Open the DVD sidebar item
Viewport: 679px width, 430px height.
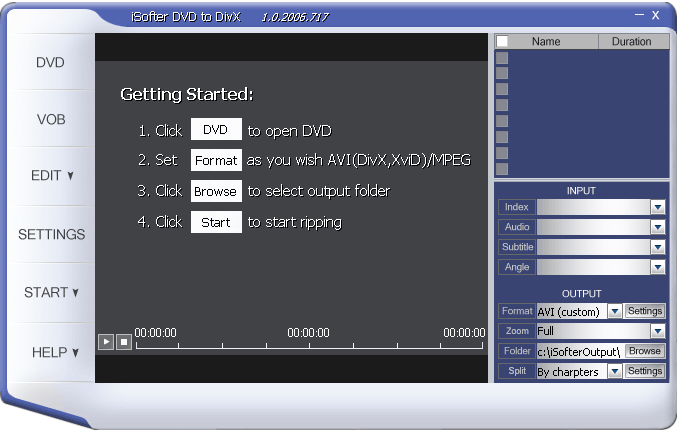(x=50, y=62)
